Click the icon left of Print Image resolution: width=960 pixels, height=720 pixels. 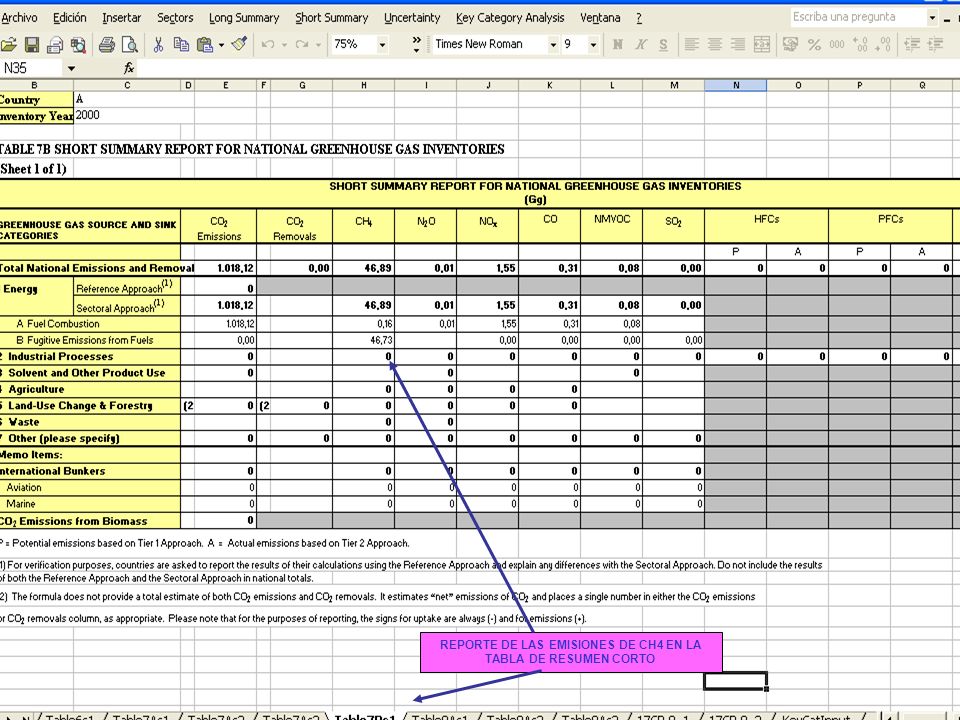78,44
